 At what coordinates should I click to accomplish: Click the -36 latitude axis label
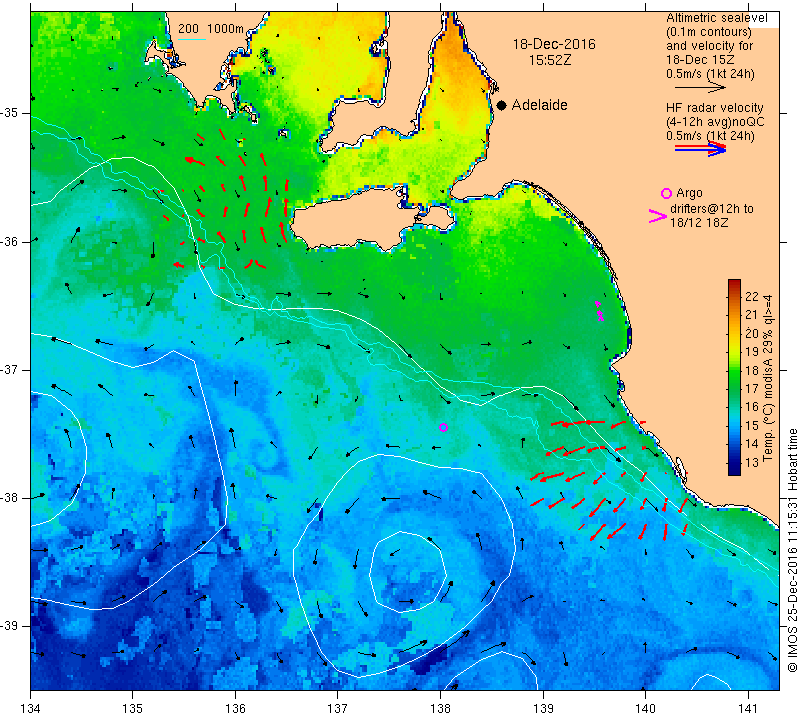(x=11, y=241)
